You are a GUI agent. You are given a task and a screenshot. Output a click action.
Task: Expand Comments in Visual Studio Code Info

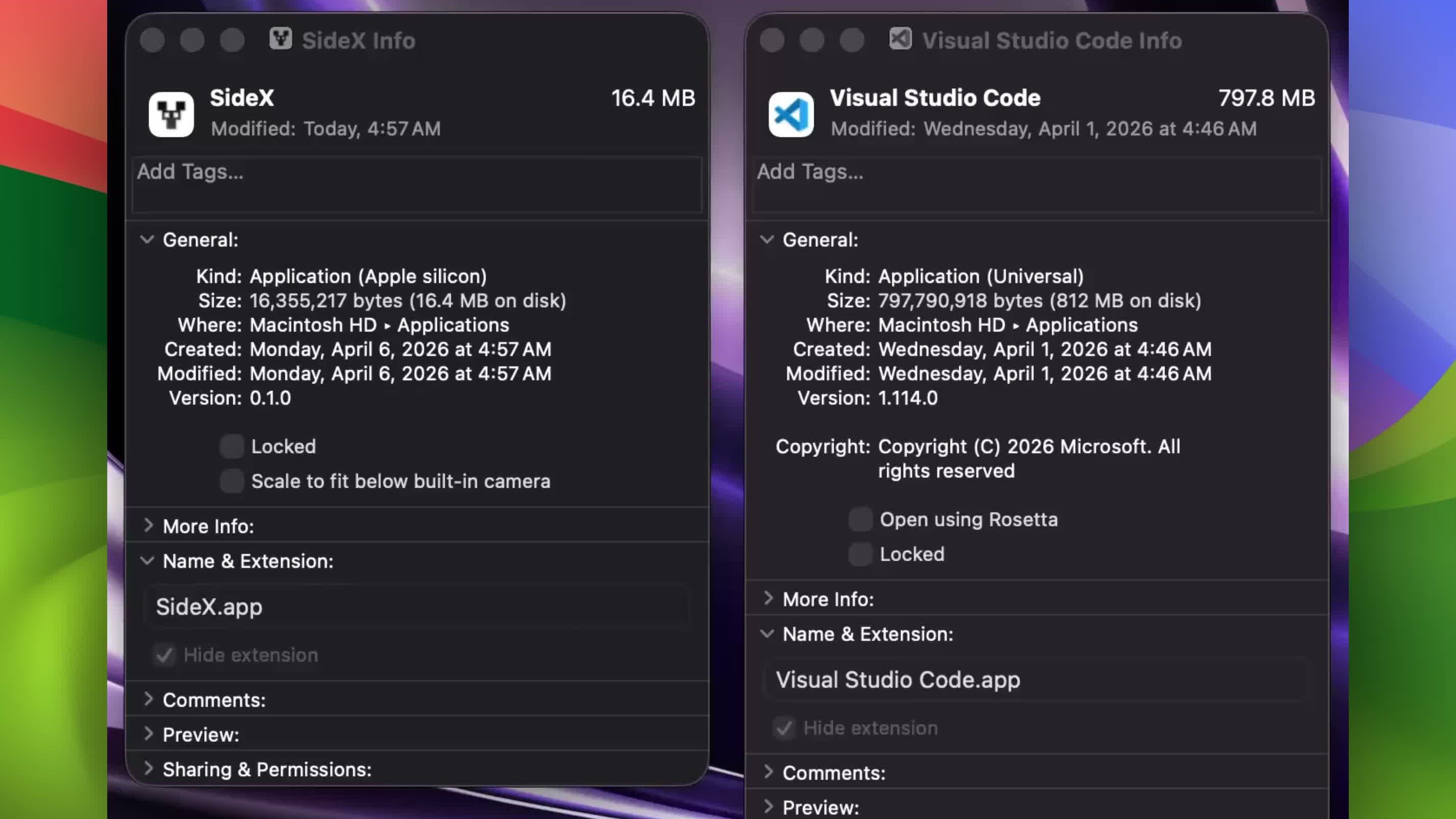(x=768, y=772)
